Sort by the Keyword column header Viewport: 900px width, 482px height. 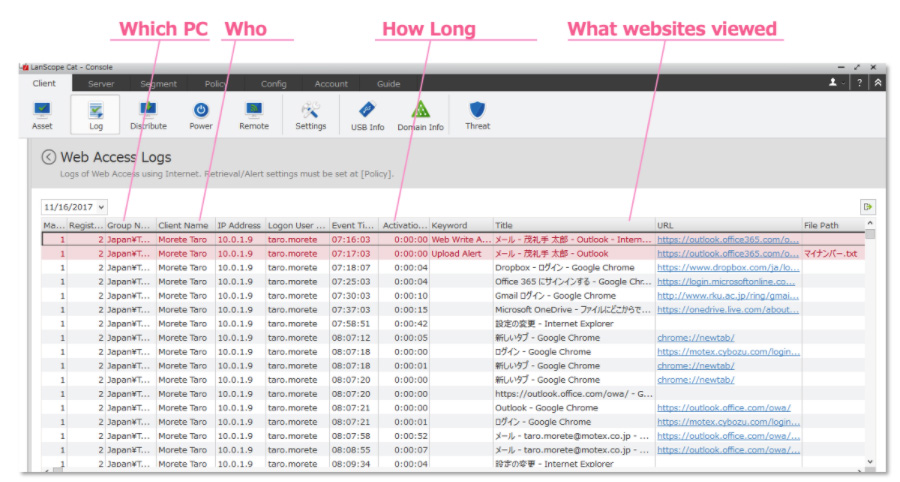coord(461,226)
